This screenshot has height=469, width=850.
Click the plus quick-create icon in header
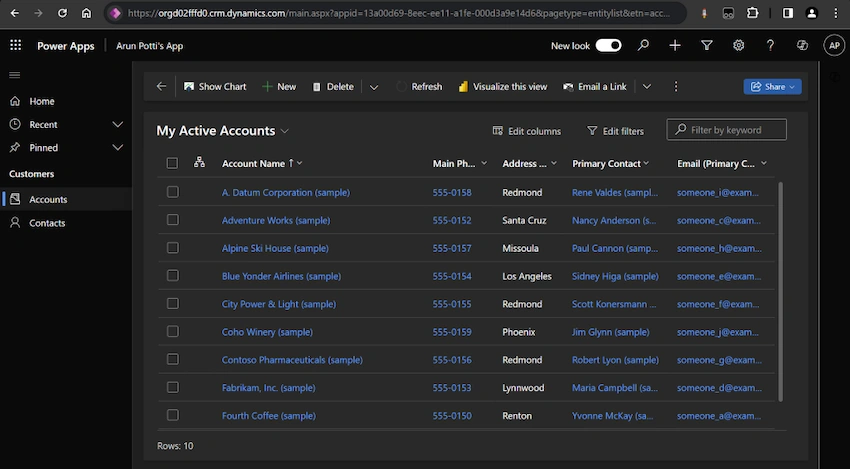pyautogui.click(x=675, y=46)
